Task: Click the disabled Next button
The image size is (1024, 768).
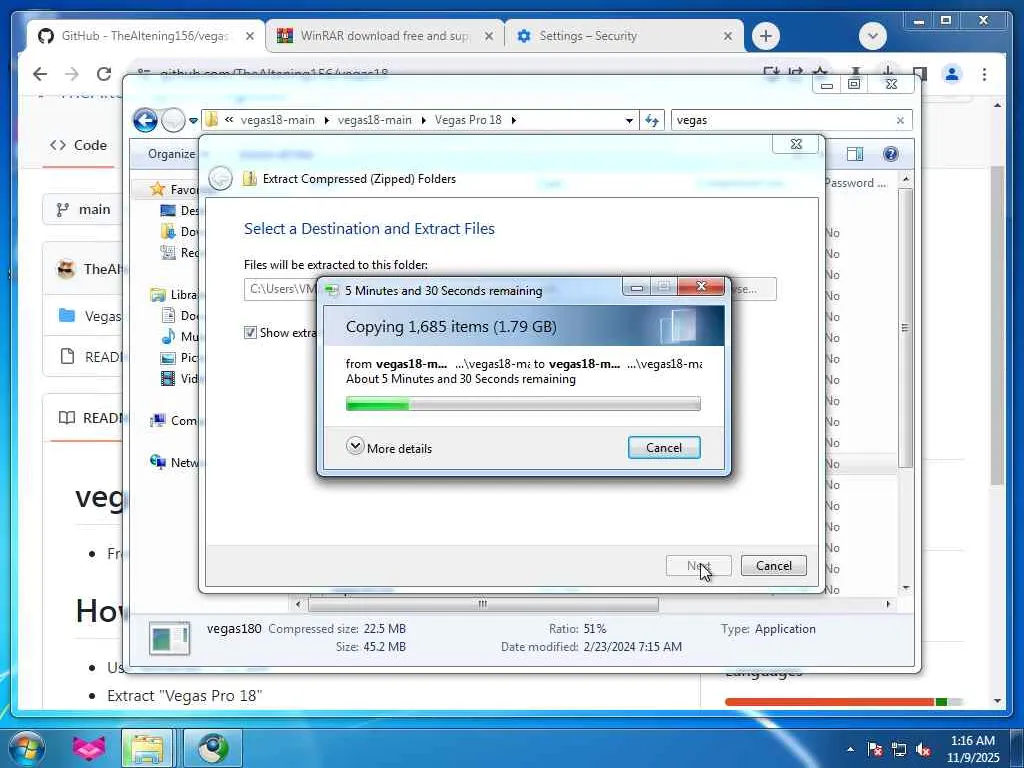Action: click(698, 566)
